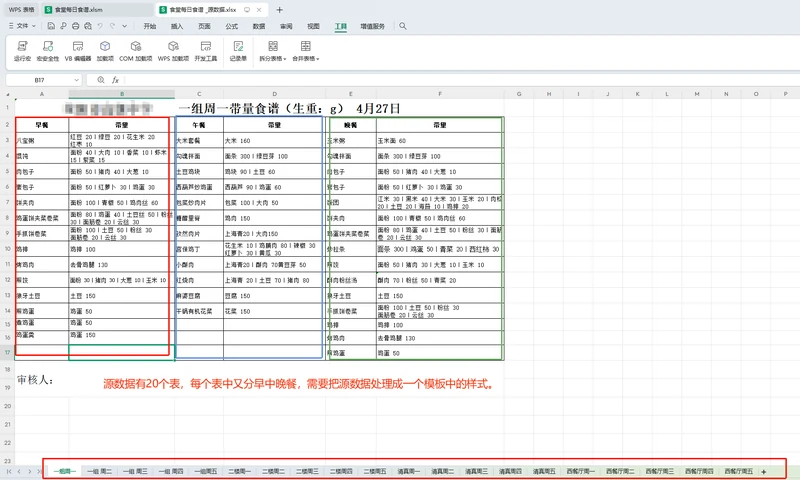This screenshot has width=800, height=480.
Task: Open the 增值服务 services tab
Action: [x=372, y=26]
